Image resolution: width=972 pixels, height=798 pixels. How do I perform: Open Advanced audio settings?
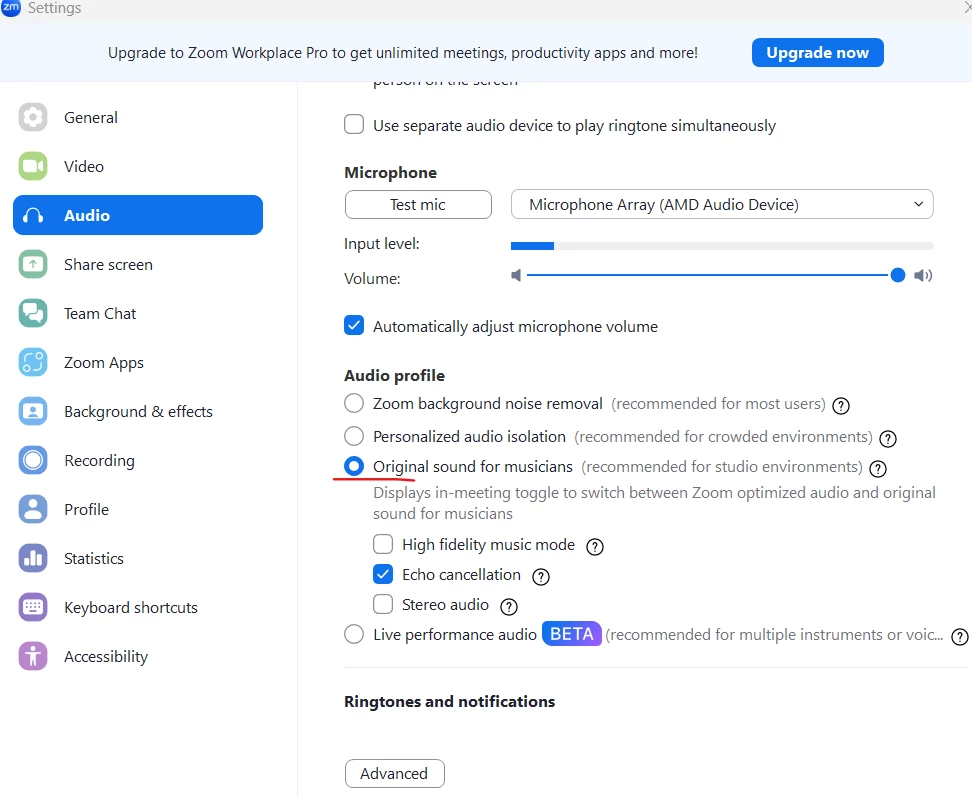395,773
